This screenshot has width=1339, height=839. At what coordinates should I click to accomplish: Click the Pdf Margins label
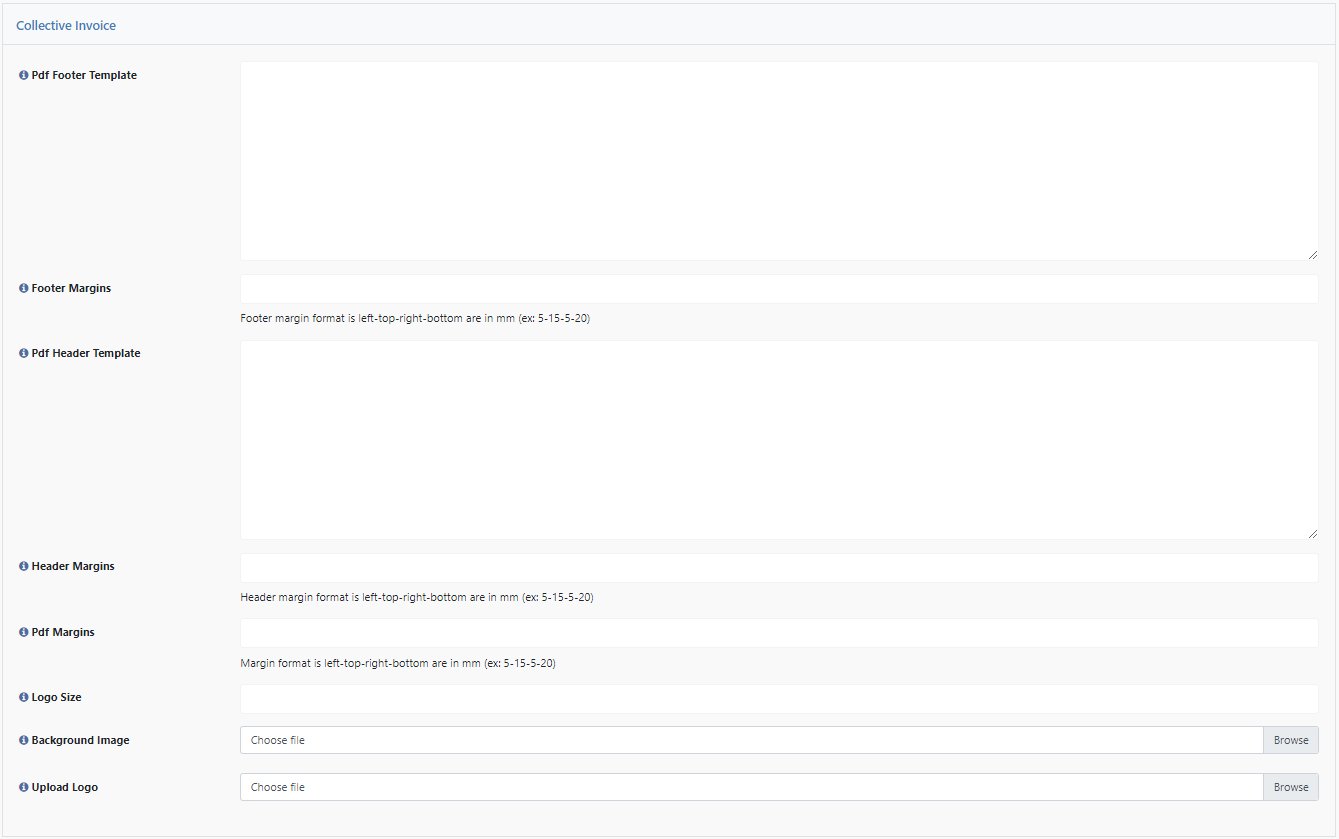coord(63,632)
